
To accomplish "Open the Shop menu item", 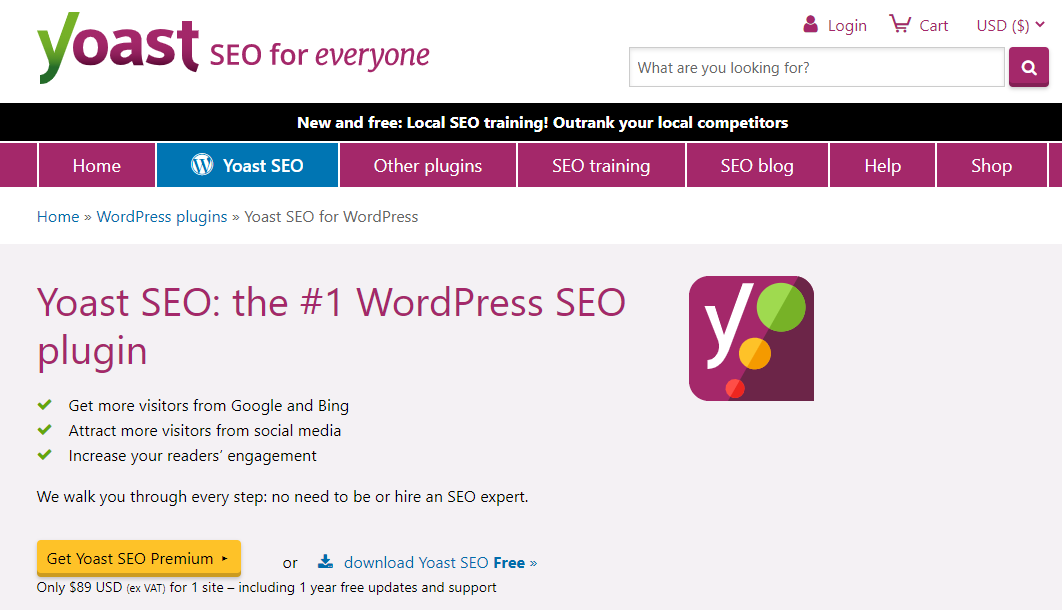I will [x=992, y=165].
